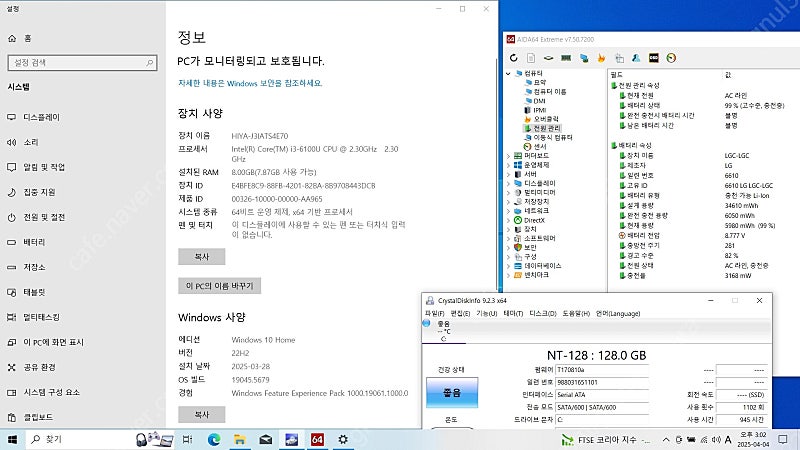Open CrystalDiskInfo 편집(E) menu
800x450 pixels.
[460, 313]
